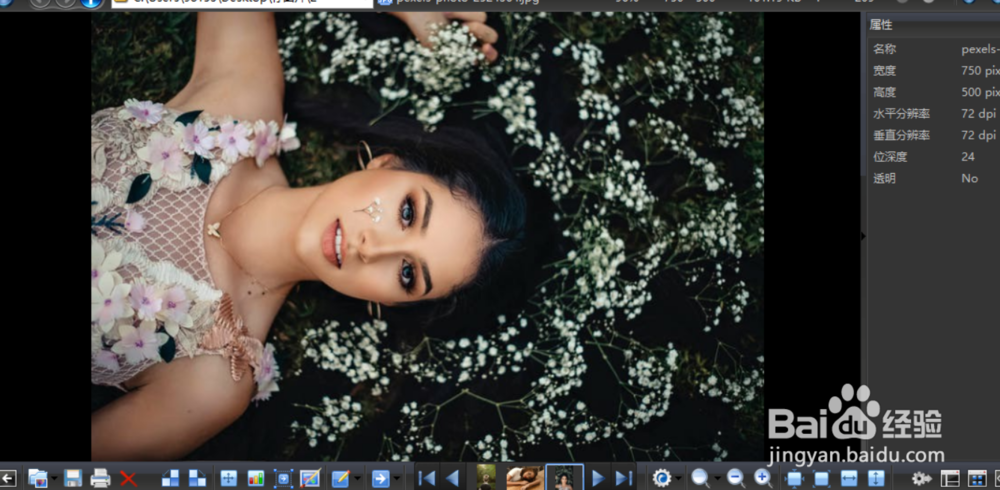Fit the image to window width
1000x490 pixels.
point(849,478)
